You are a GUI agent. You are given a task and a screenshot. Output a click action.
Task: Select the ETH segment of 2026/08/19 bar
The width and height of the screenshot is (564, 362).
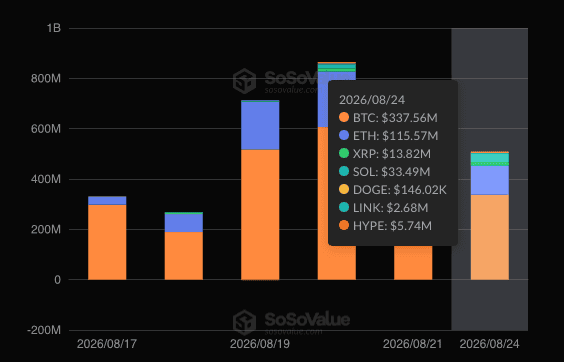coord(260,126)
